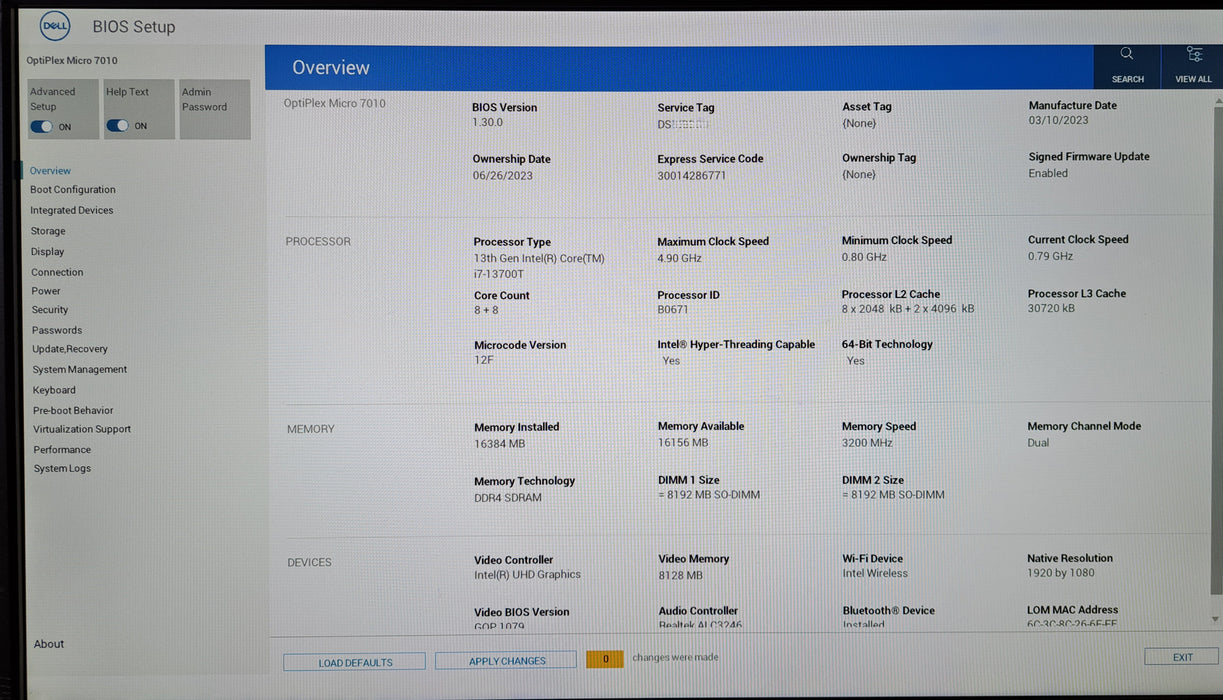1223x700 pixels.
Task: Open Security settings
Action: click(50, 310)
